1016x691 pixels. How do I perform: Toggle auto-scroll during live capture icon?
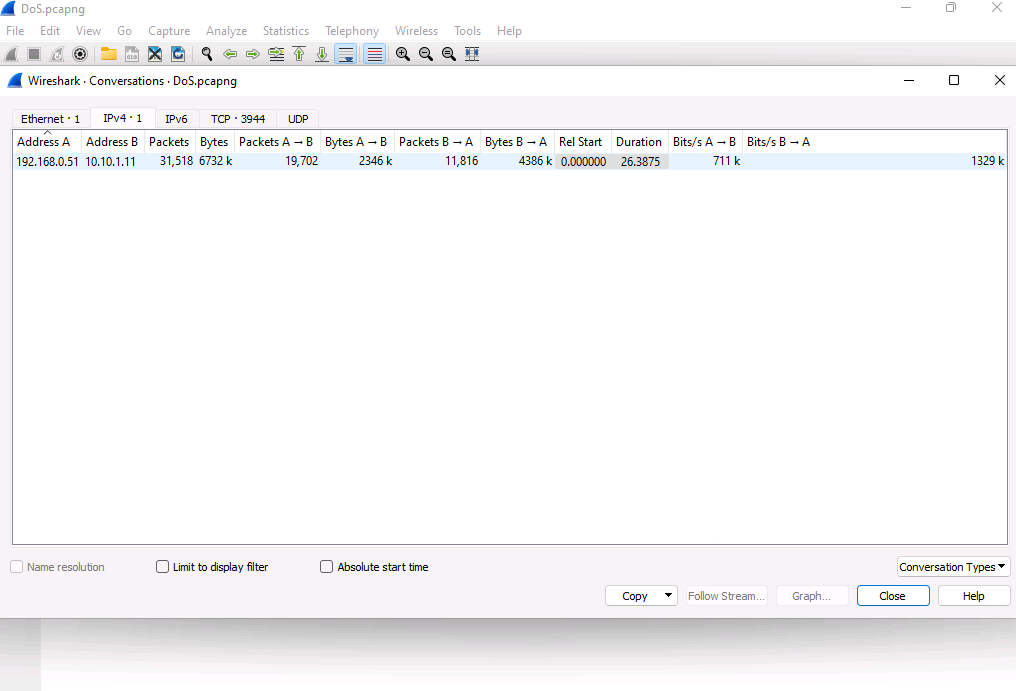(345, 54)
